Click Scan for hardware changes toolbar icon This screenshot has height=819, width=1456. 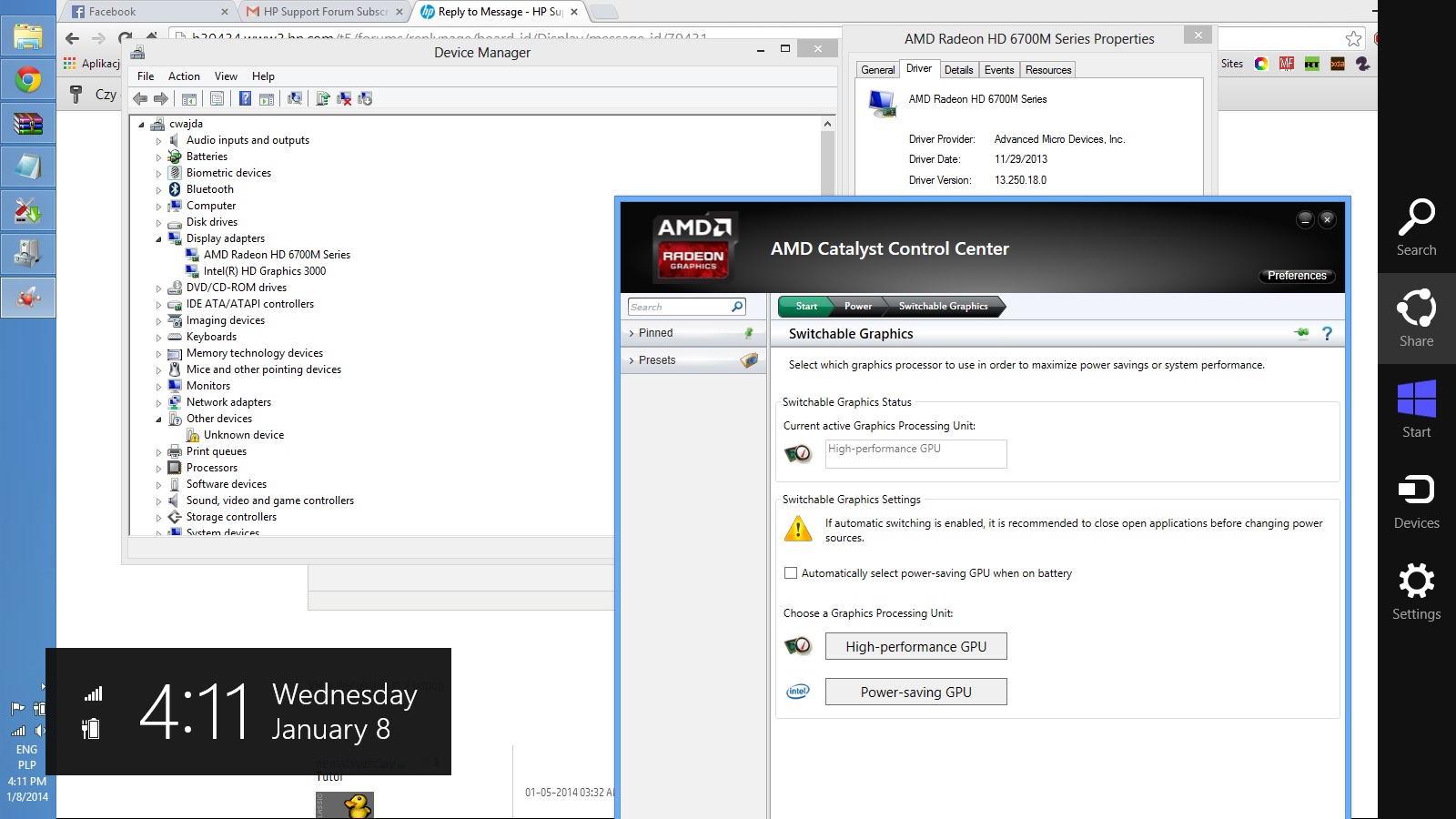coord(295,98)
